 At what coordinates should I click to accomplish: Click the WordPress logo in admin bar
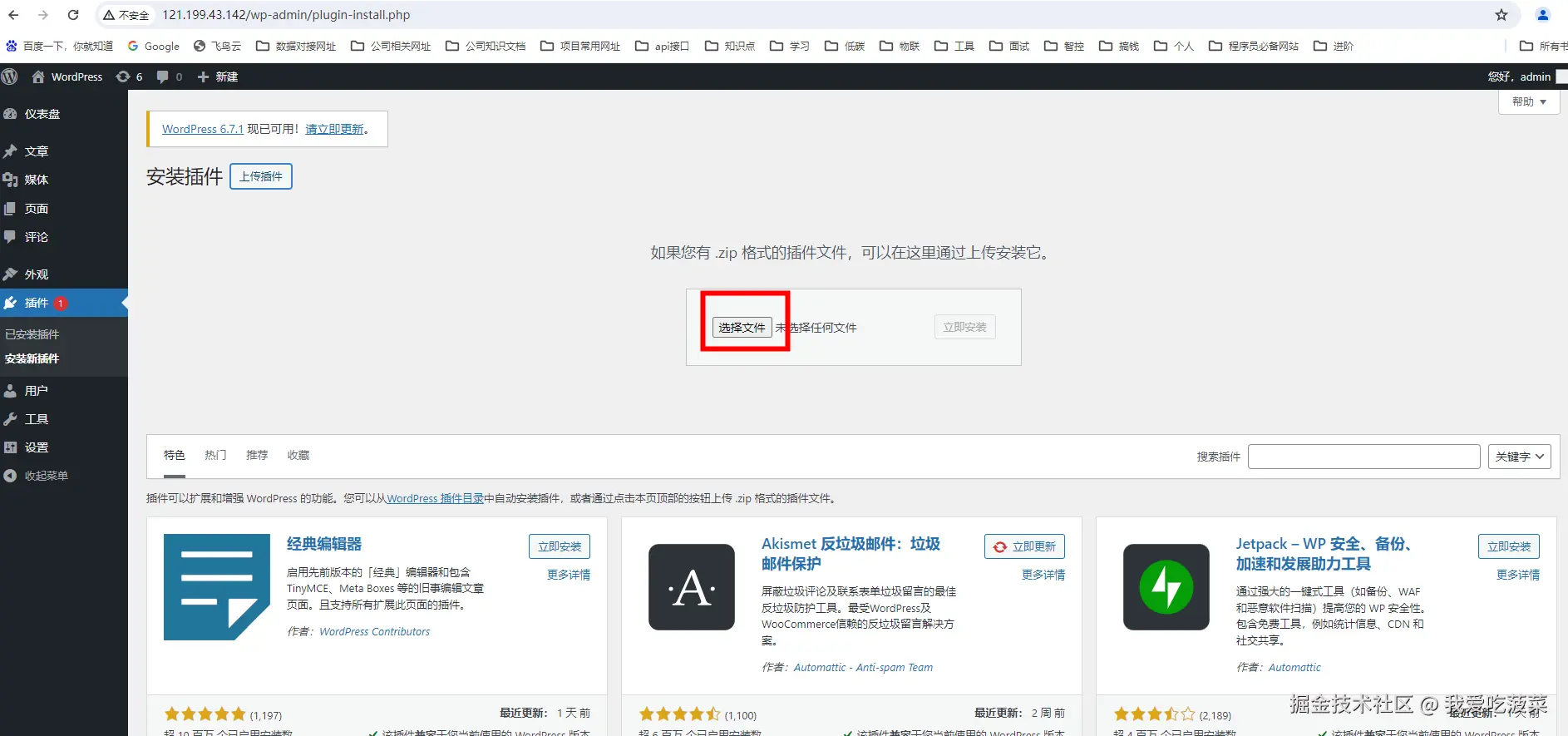(10, 77)
